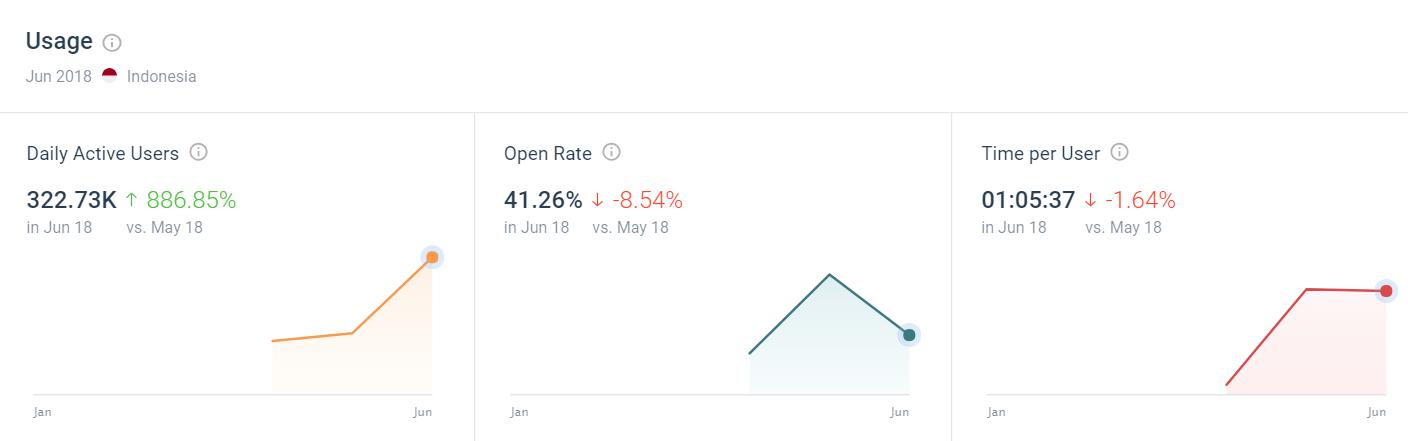Click the Open Rate chart peak
Screen dimensions: 1408x441
pyautogui.click(x=829, y=274)
